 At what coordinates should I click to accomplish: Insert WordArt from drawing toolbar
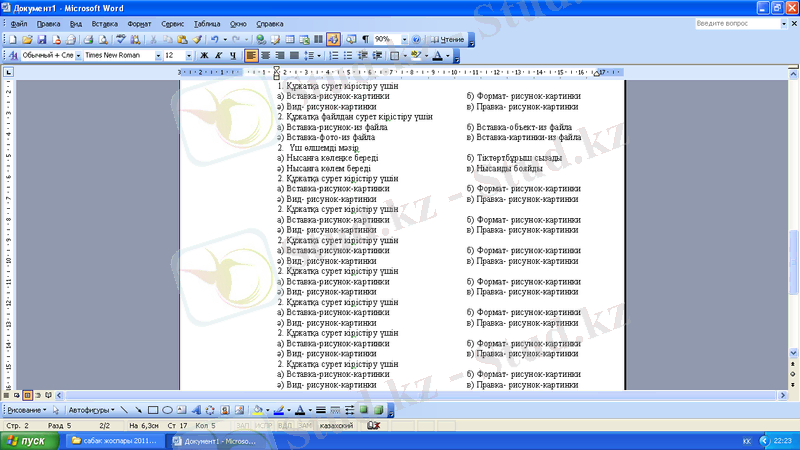pyautogui.click(x=196, y=410)
